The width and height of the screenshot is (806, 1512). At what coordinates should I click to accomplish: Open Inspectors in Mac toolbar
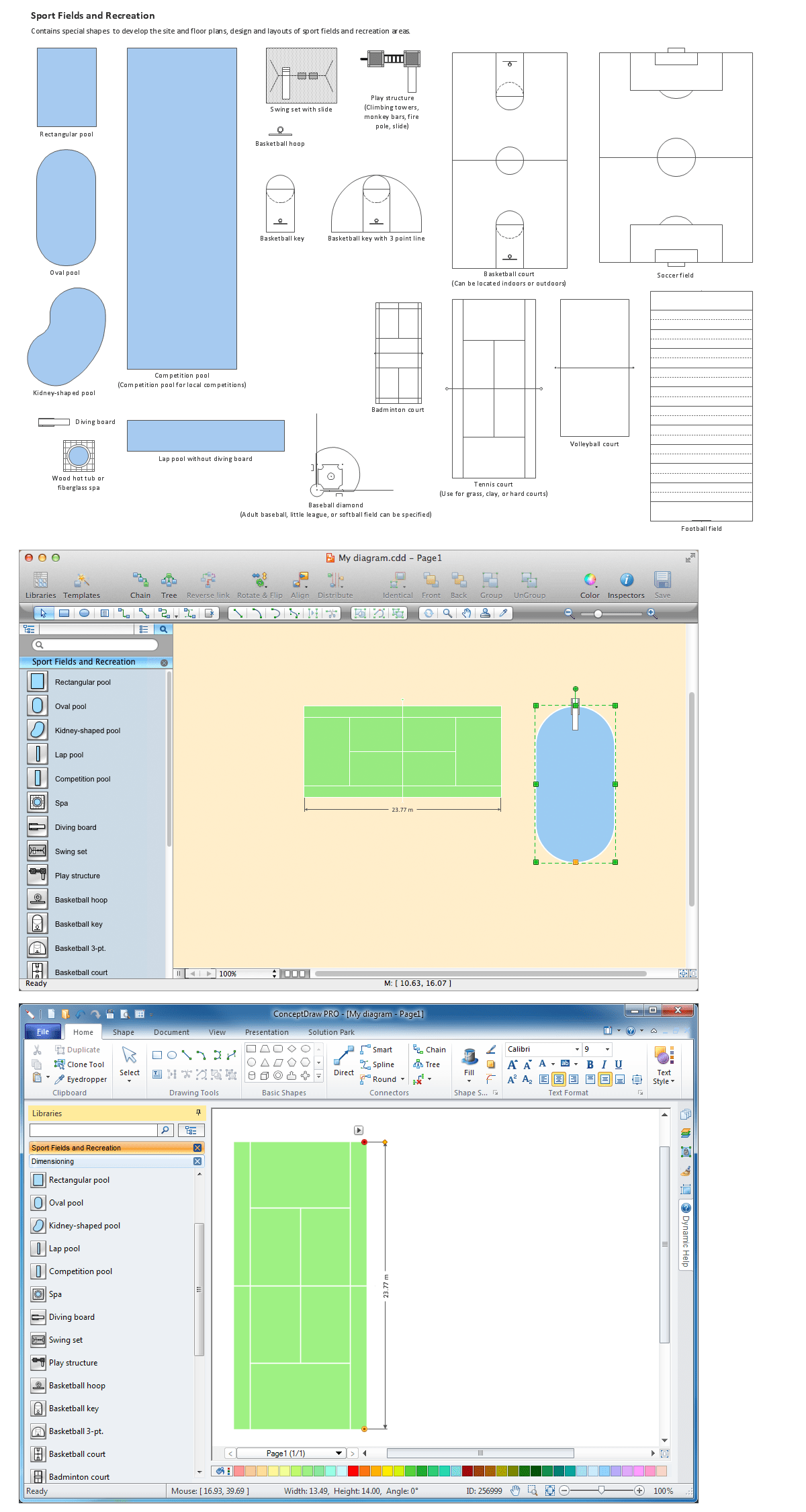coord(626,584)
